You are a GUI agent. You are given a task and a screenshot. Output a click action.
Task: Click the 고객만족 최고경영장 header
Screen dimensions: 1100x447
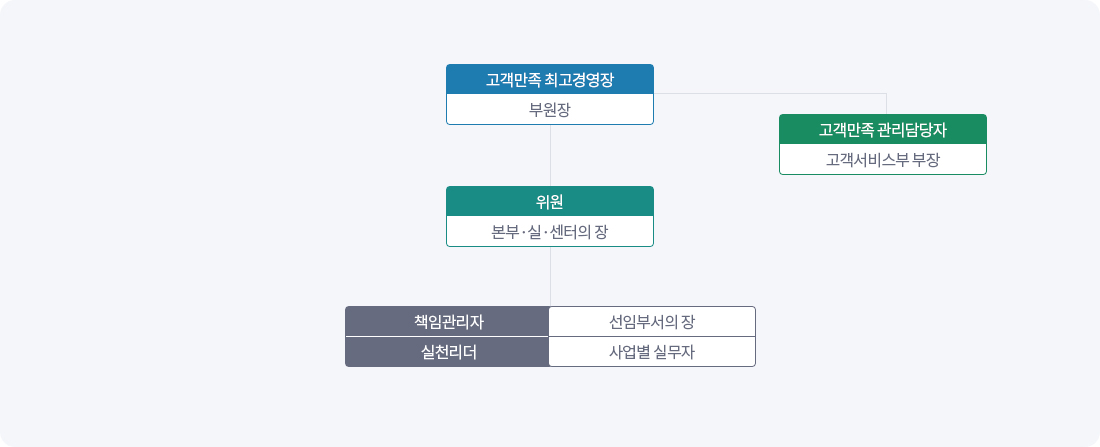point(549,79)
